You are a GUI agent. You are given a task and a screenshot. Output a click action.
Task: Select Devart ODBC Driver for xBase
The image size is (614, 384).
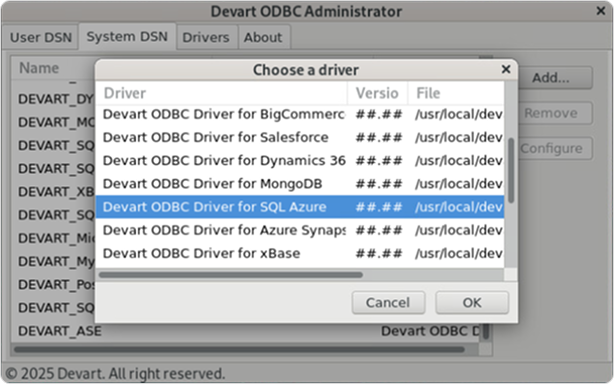(300, 253)
